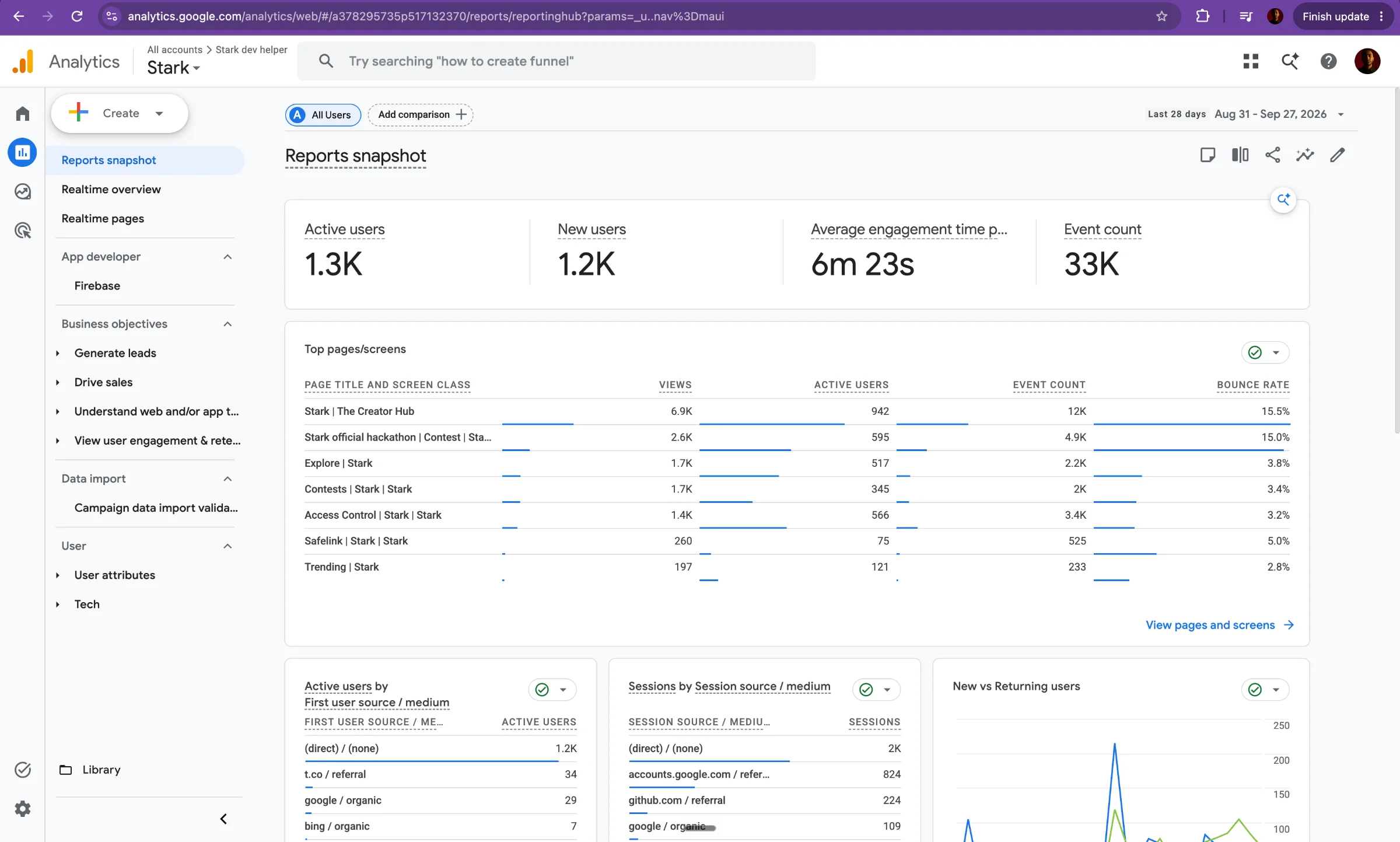Open the browser extensions puzzle icon

pos(1202,16)
